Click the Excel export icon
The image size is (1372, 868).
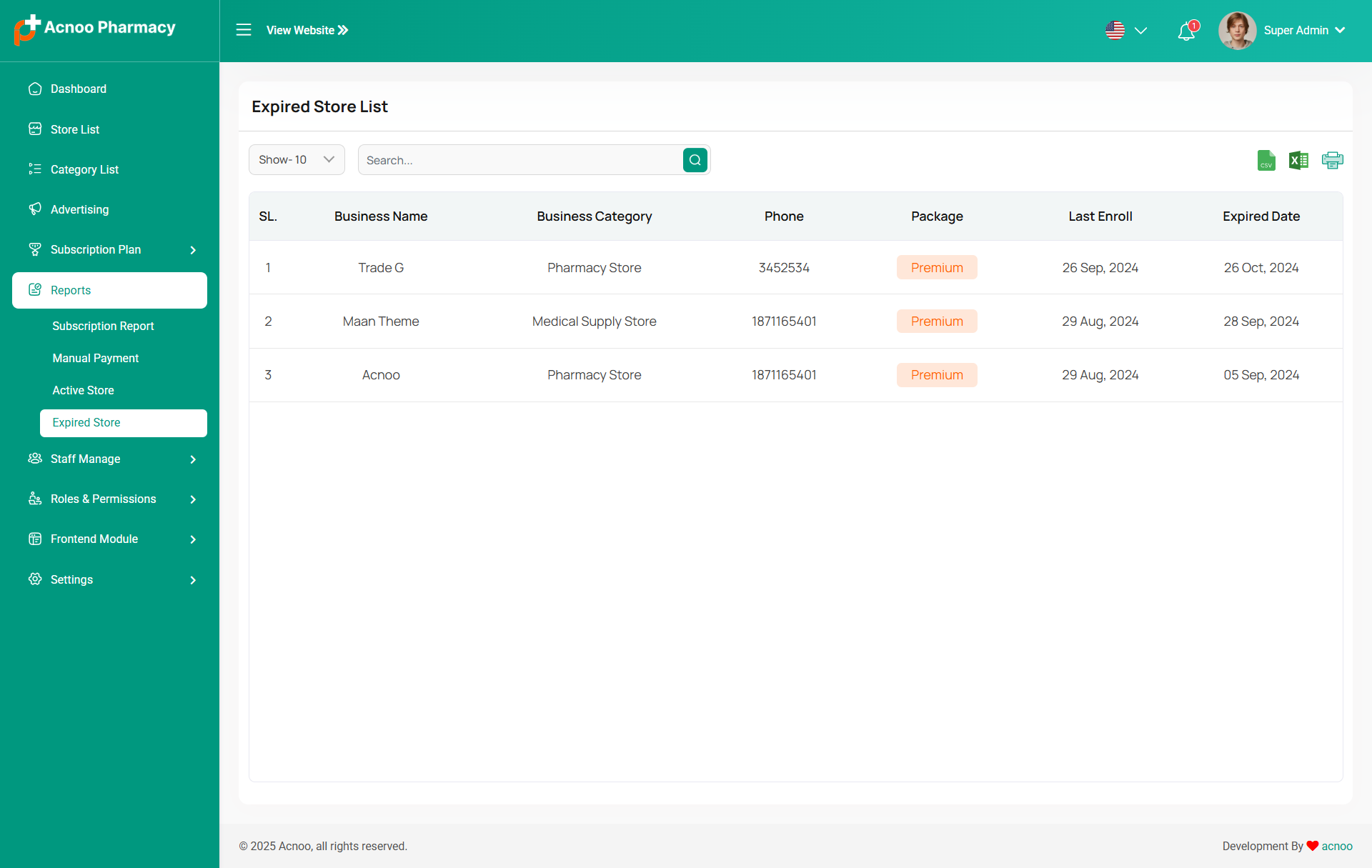coord(1298,160)
